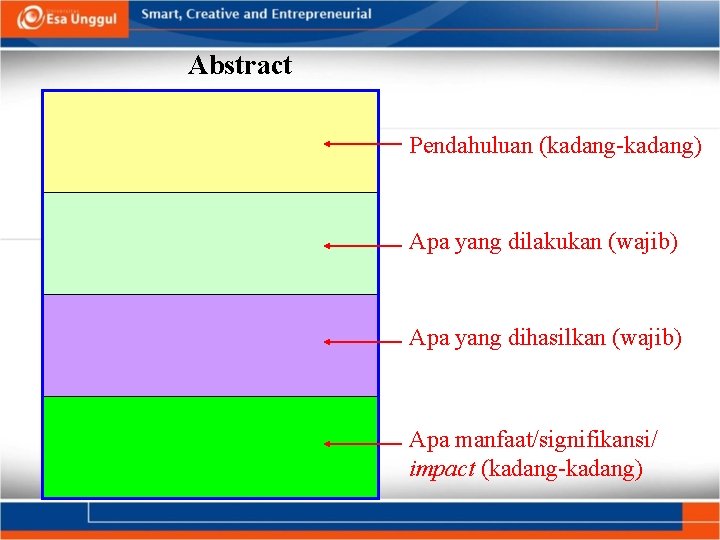Image resolution: width=720 pixels, height=540 pixels.
Task: Click the light green 'dilakukan' section block
Action: (x=210, y=243)
